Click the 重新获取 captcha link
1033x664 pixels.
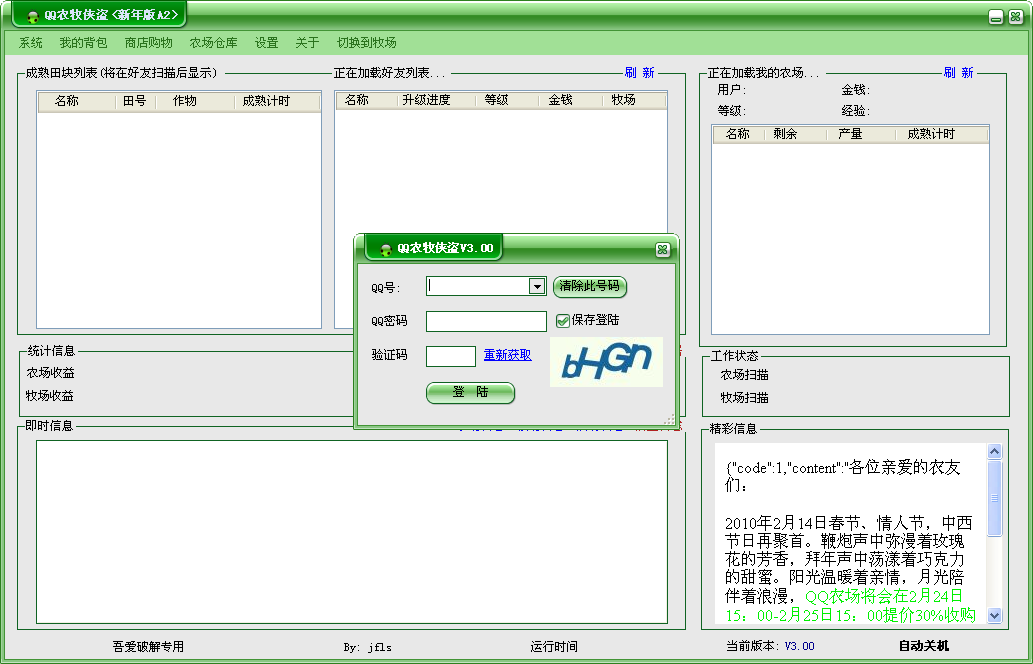pyautogui.click(x=507, y=355)
